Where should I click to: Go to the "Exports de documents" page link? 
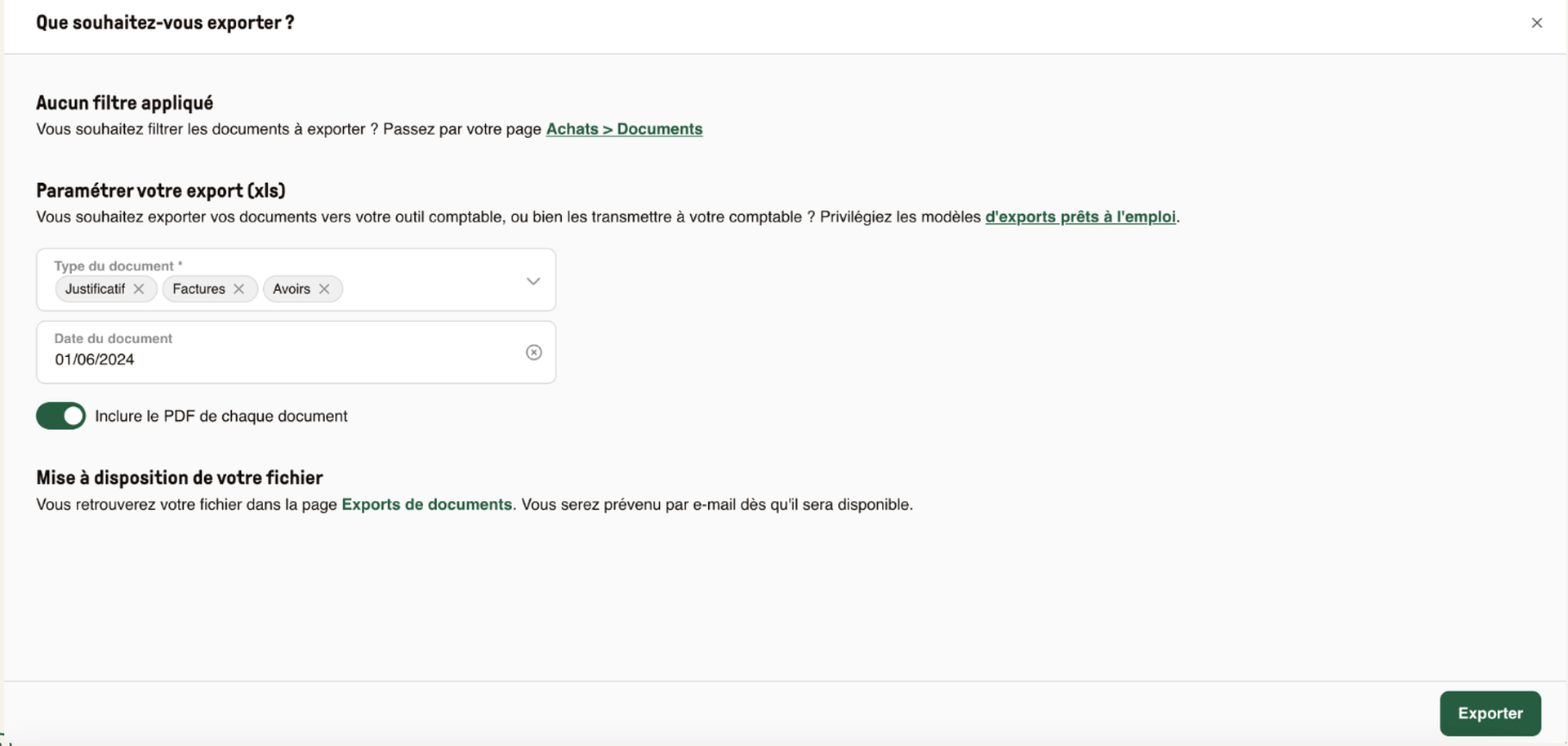(x=426, y=504)
